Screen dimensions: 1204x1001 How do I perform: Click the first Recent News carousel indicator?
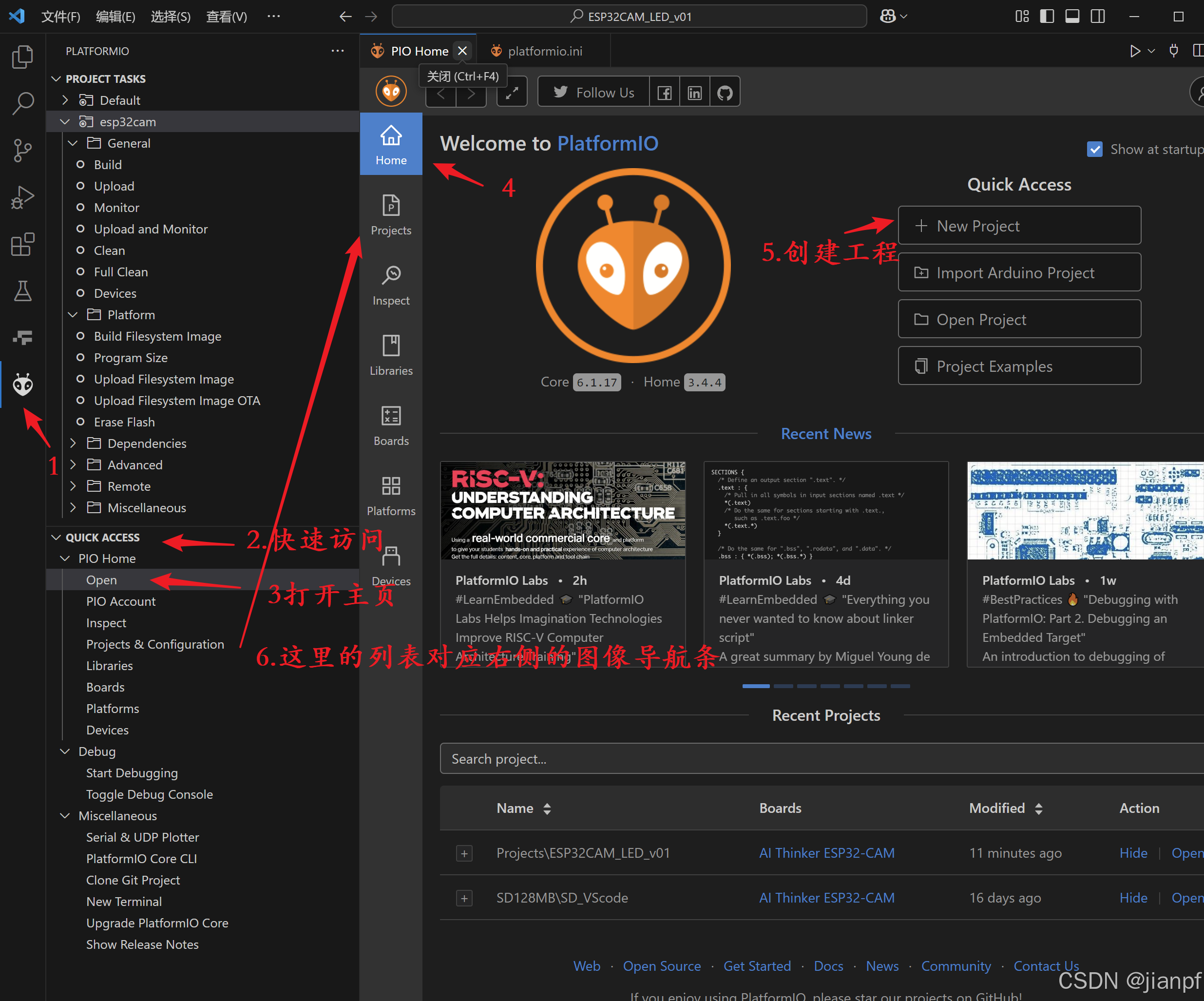coord(756,686)
